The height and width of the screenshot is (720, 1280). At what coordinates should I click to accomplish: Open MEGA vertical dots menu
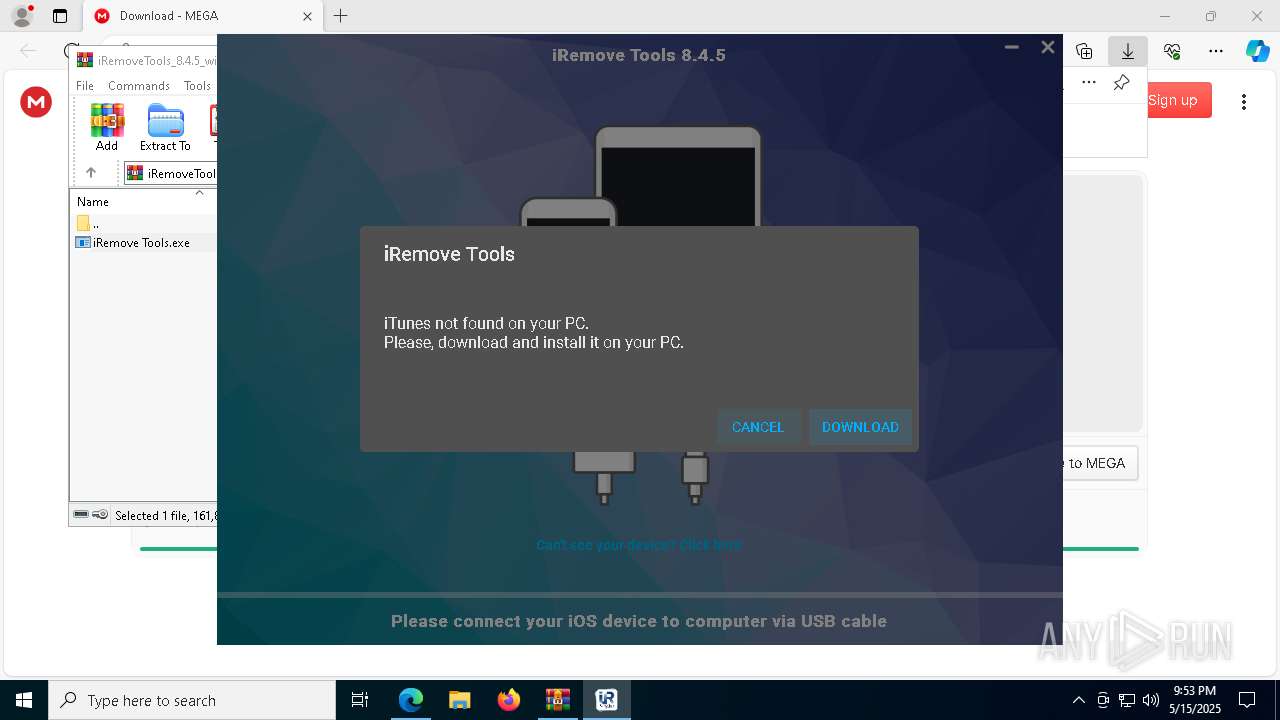pos(1244,101)
